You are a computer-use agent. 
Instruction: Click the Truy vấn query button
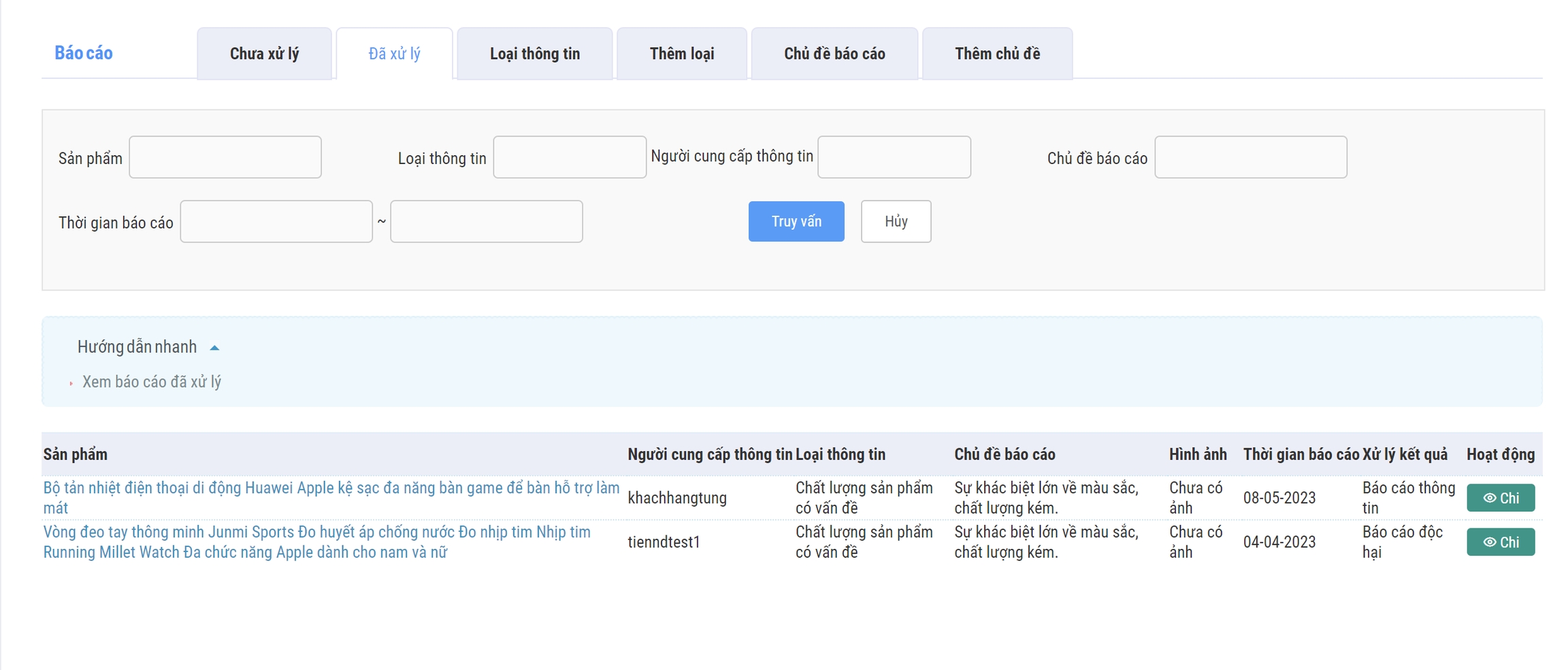pyautogui.click(x=796, y=222)
